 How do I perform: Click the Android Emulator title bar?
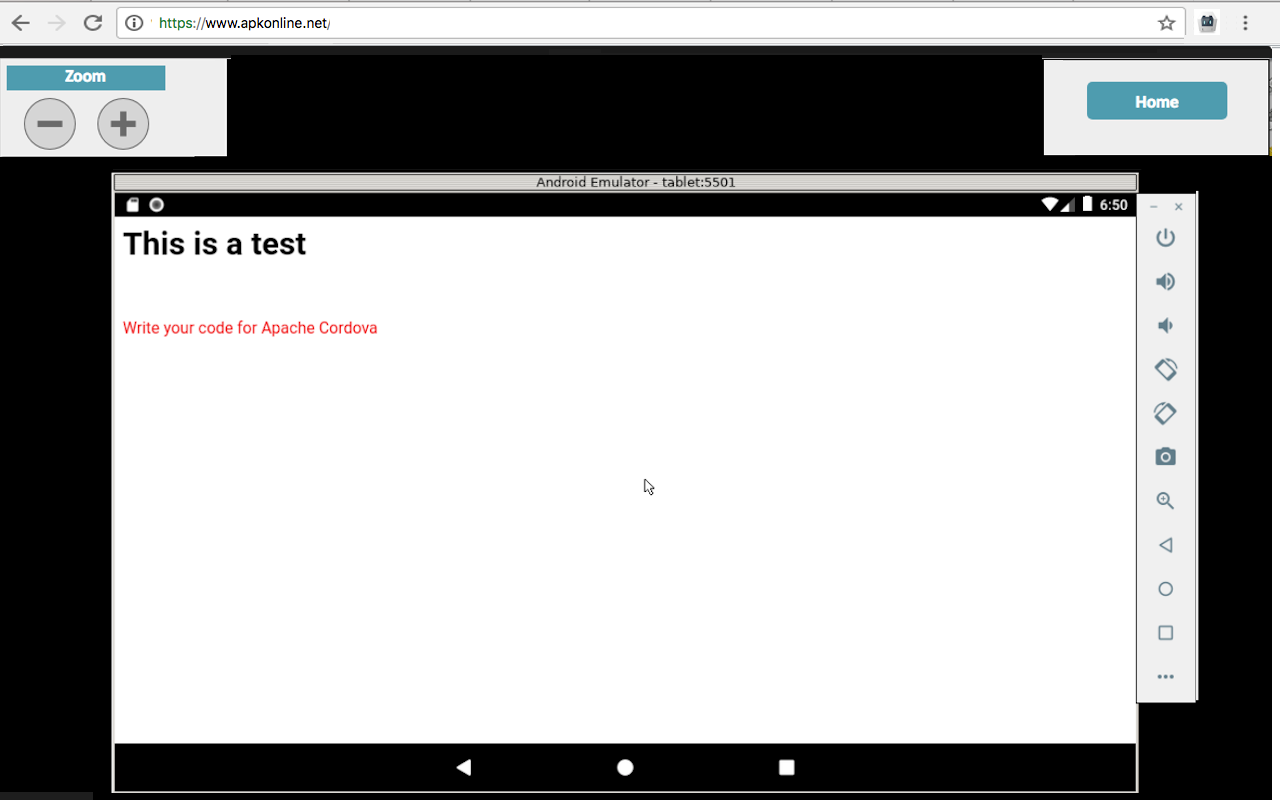pos(625,182)
